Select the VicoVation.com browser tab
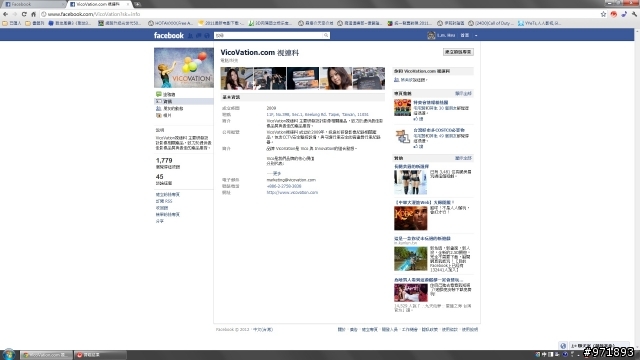The width and height of the screenshot is (640, 360). click(99, 4)
